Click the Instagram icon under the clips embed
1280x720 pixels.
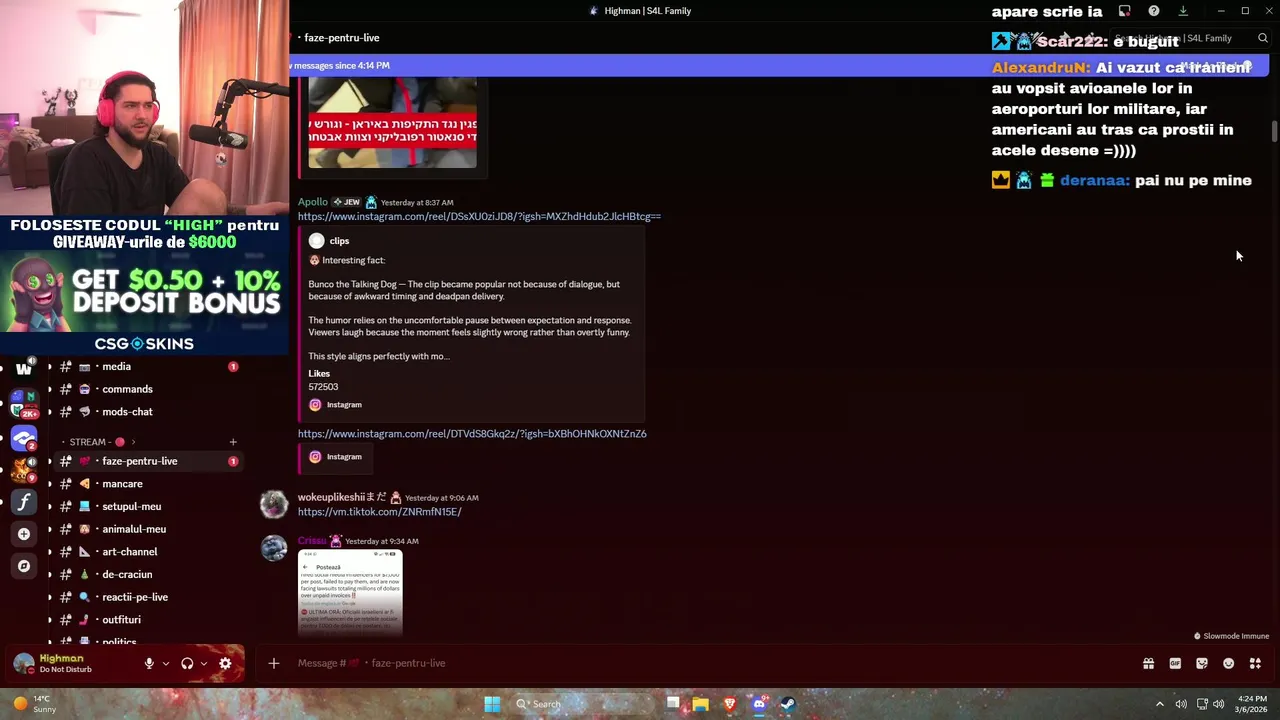tap(315, 405)
